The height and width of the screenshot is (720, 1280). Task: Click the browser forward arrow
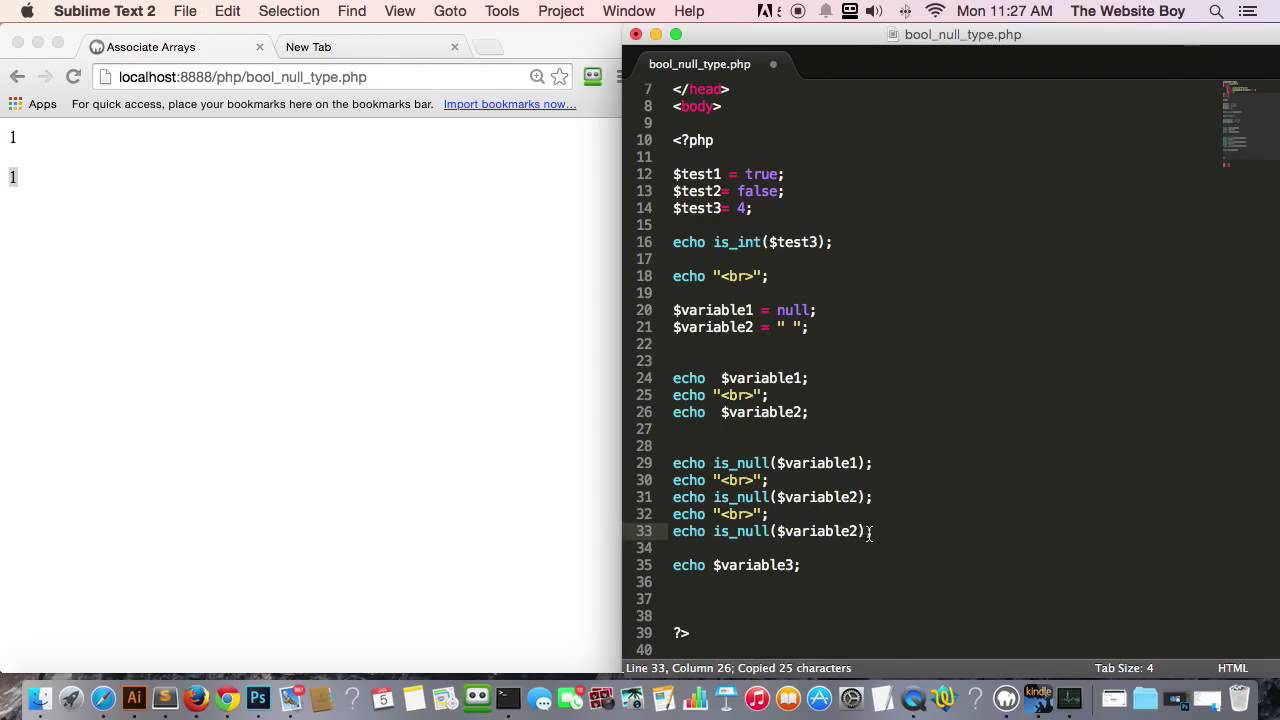[45, 77]
